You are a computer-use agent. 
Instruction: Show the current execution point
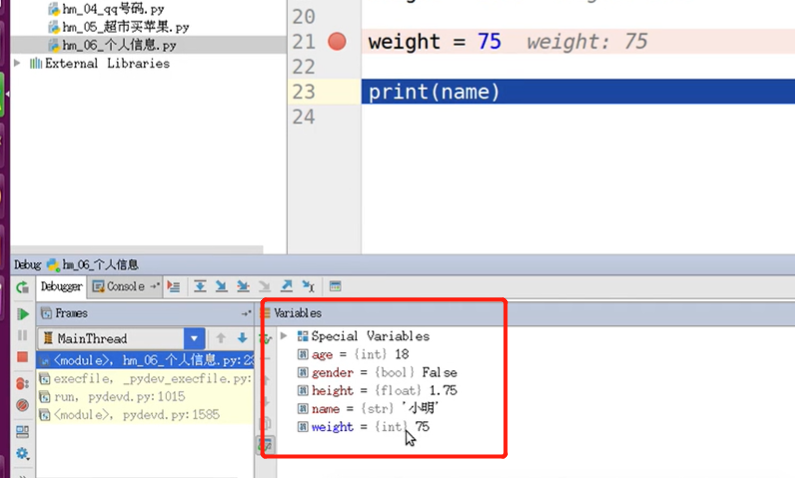(x=174, y=286)
